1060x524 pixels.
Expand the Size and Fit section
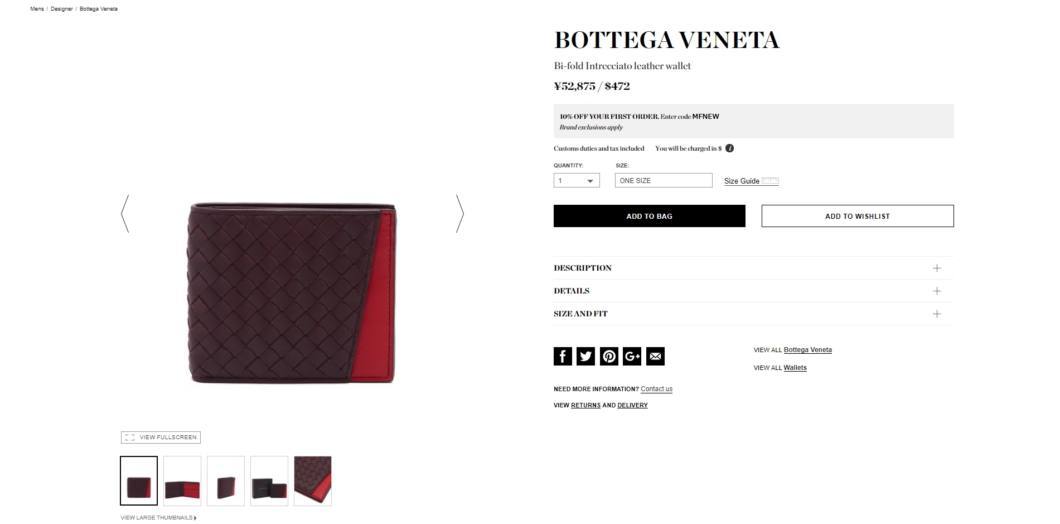tap(753, 314)
